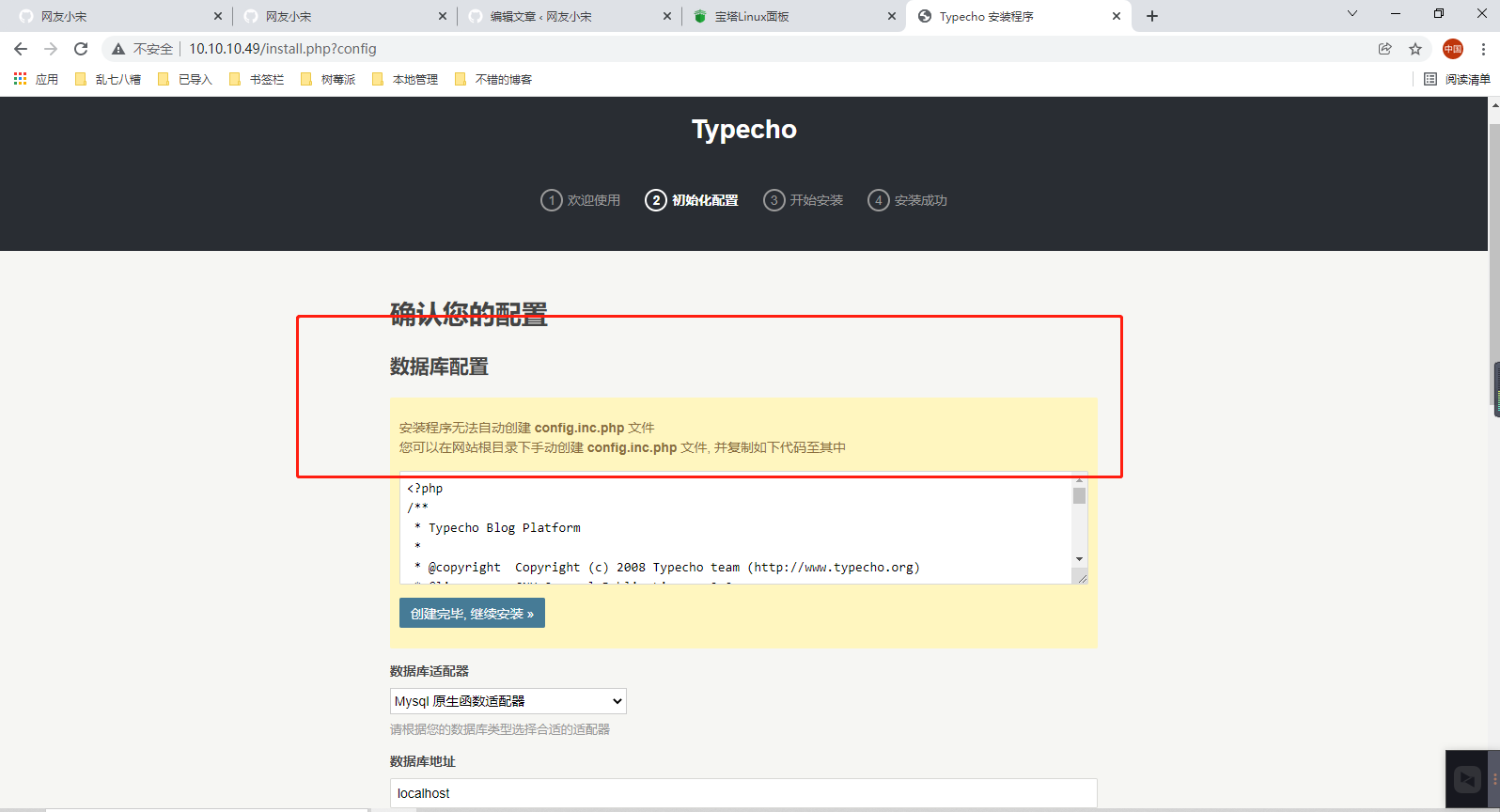The height and width of the screenshot is (812, 1500).
Task: Open tab search chevron dropdown
Action: (x=1352, y=14)
